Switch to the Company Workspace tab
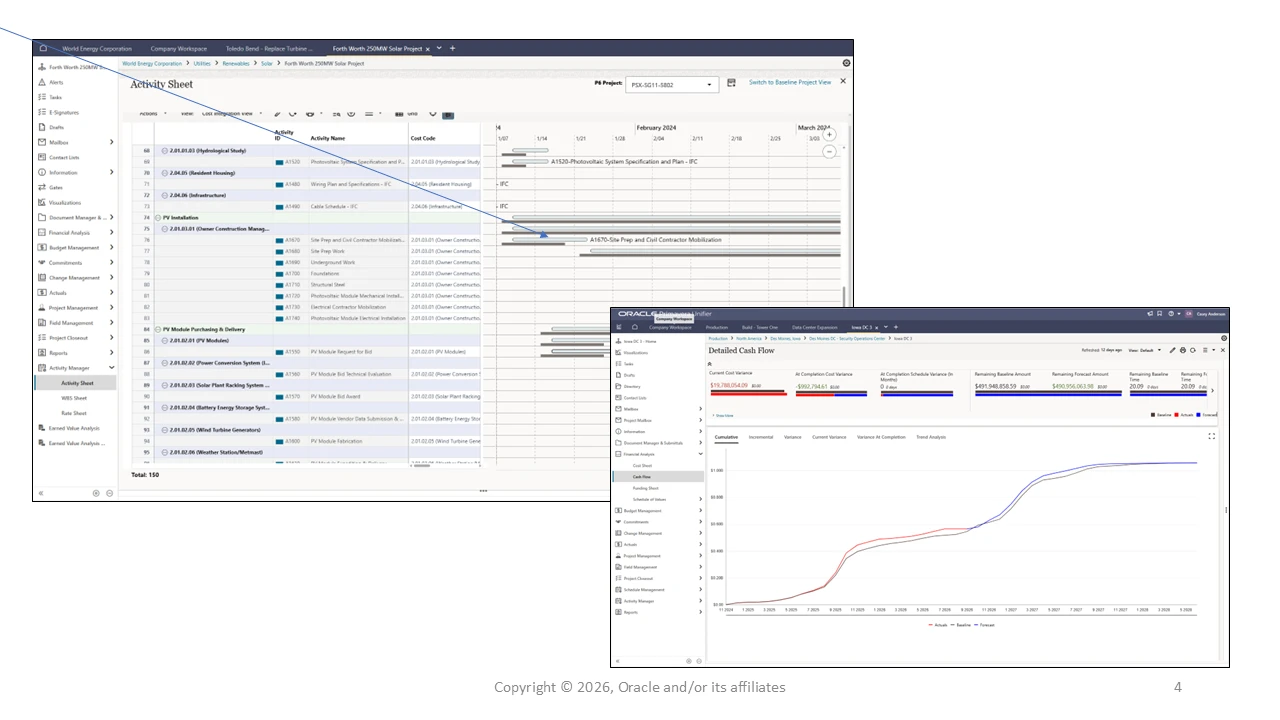 click(x=179, y=48)
